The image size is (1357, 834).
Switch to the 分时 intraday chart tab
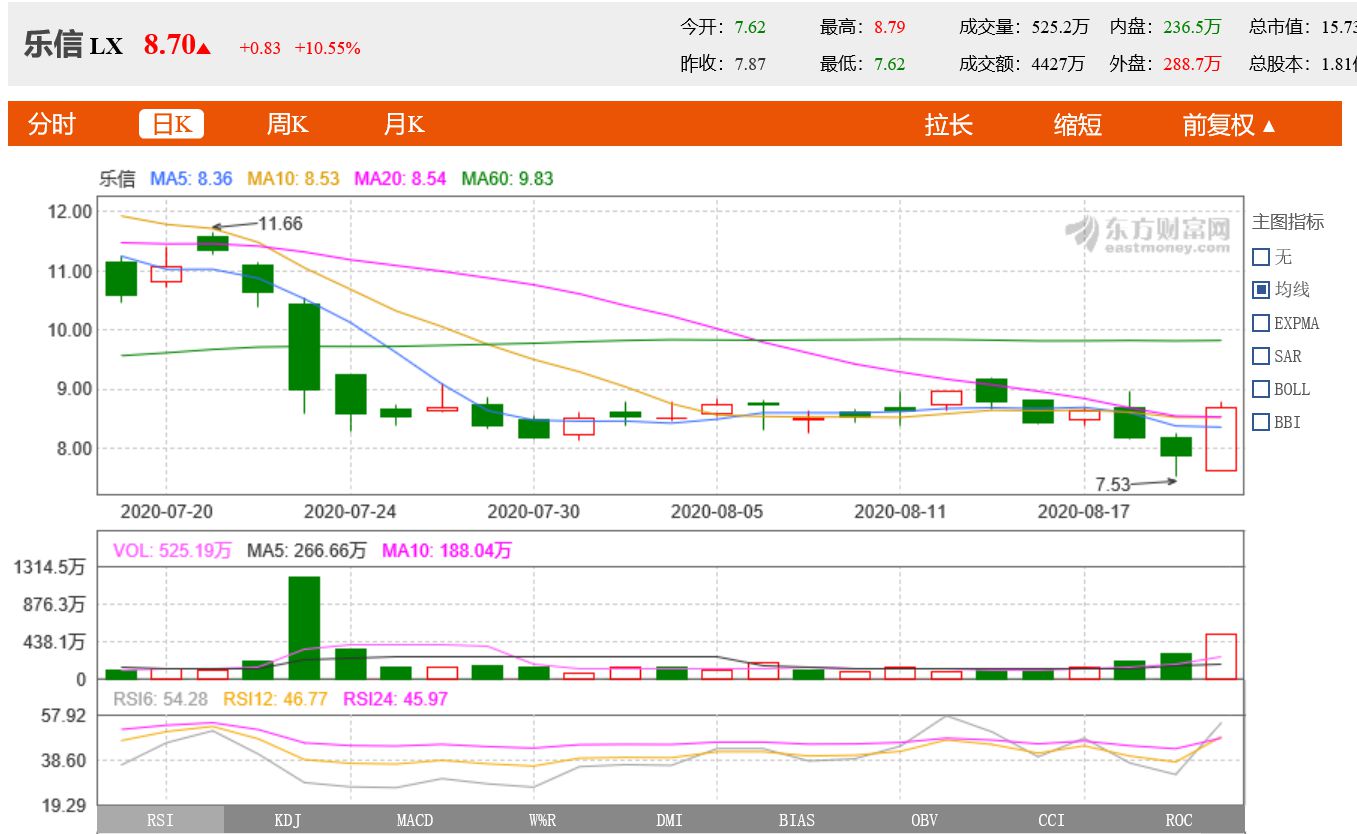tap(51, 124)
